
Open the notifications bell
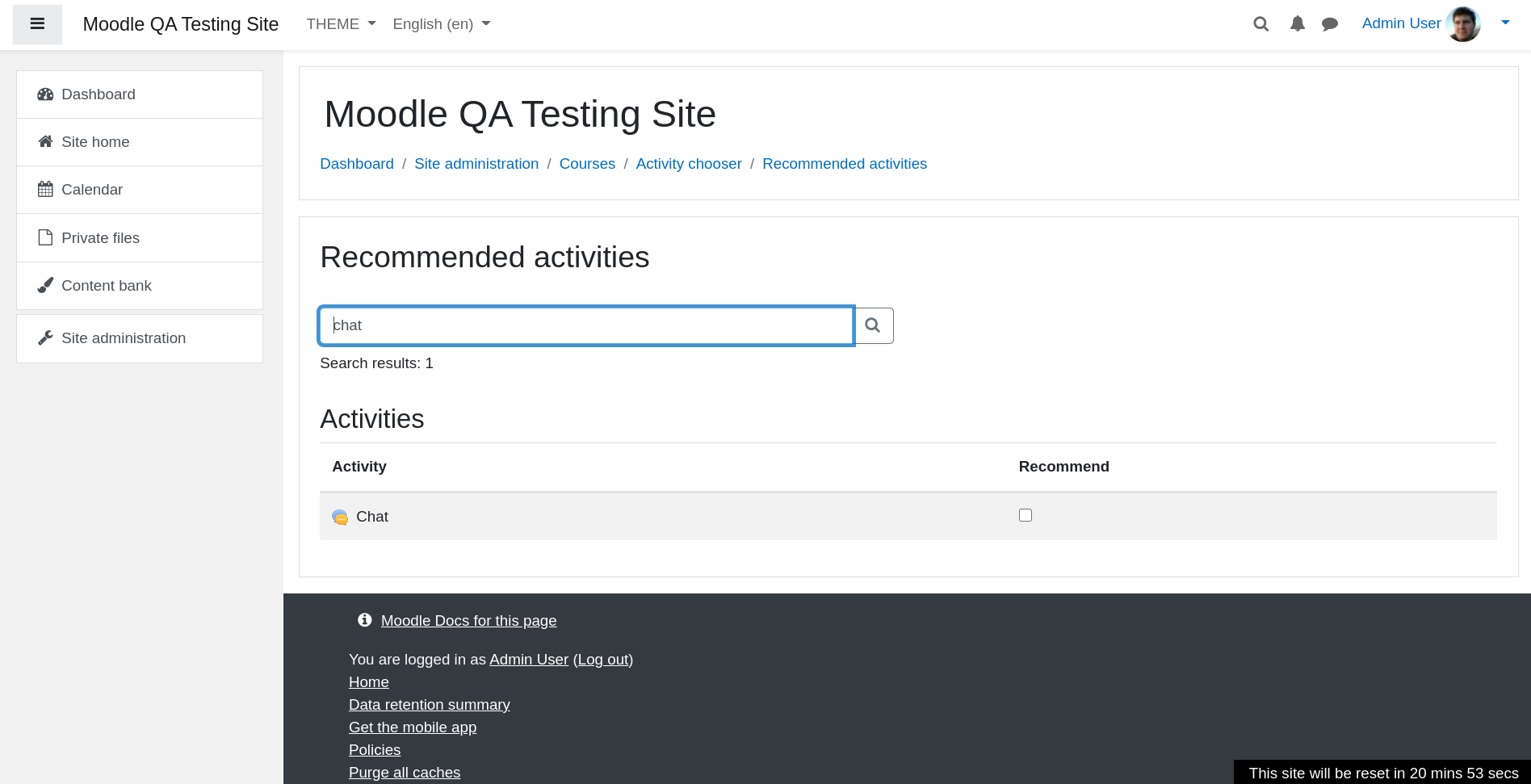(1297, 24)
